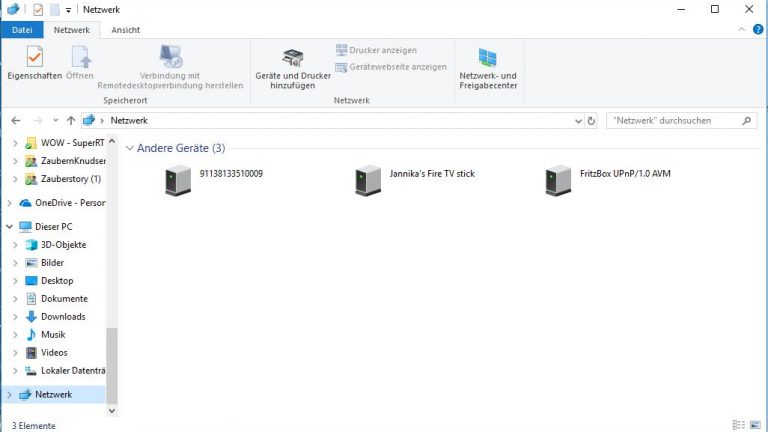Collapse the Dieser PC tree node
This screenshot has width=768, height=432.
click(x=9, y=227)
